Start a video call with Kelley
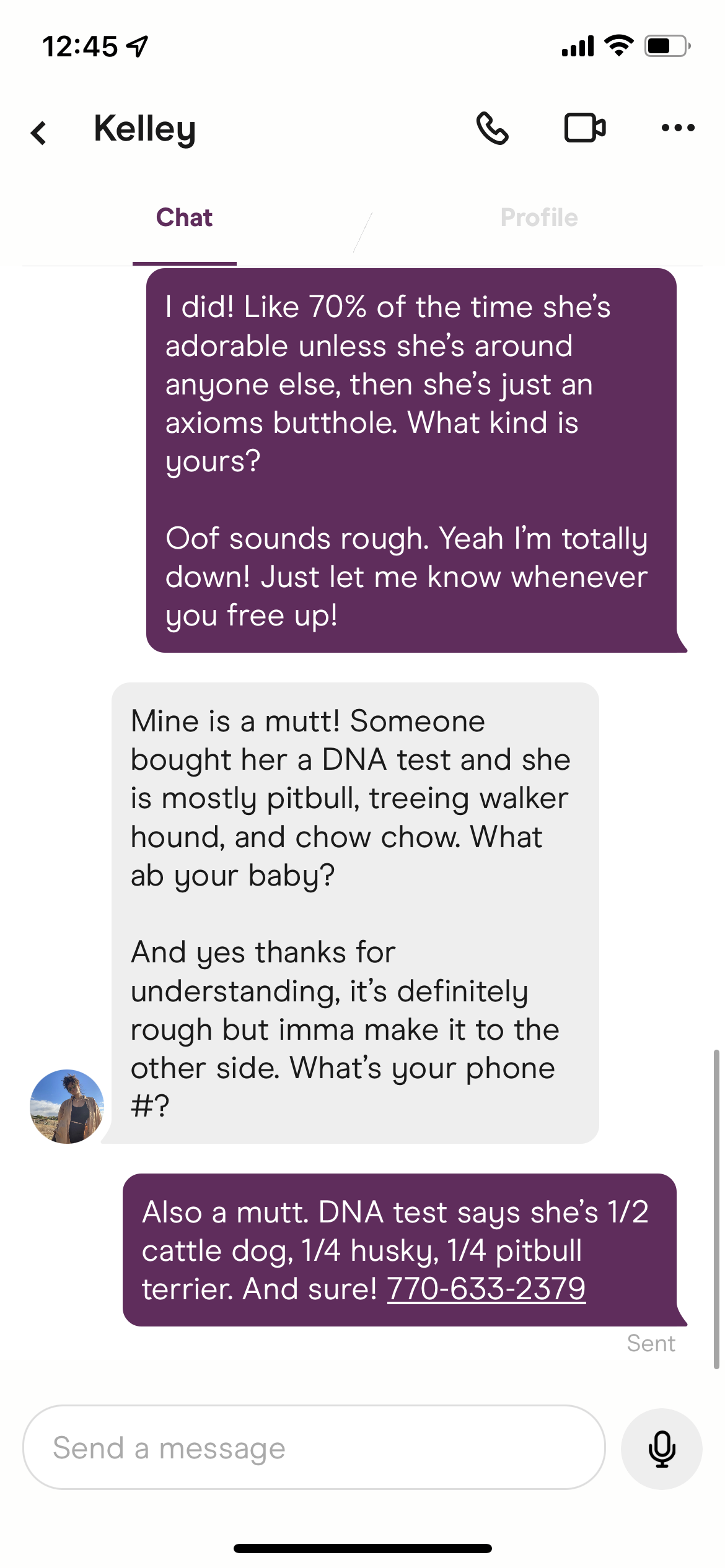Screen dimensions: 725x1568 coord(585,128)
